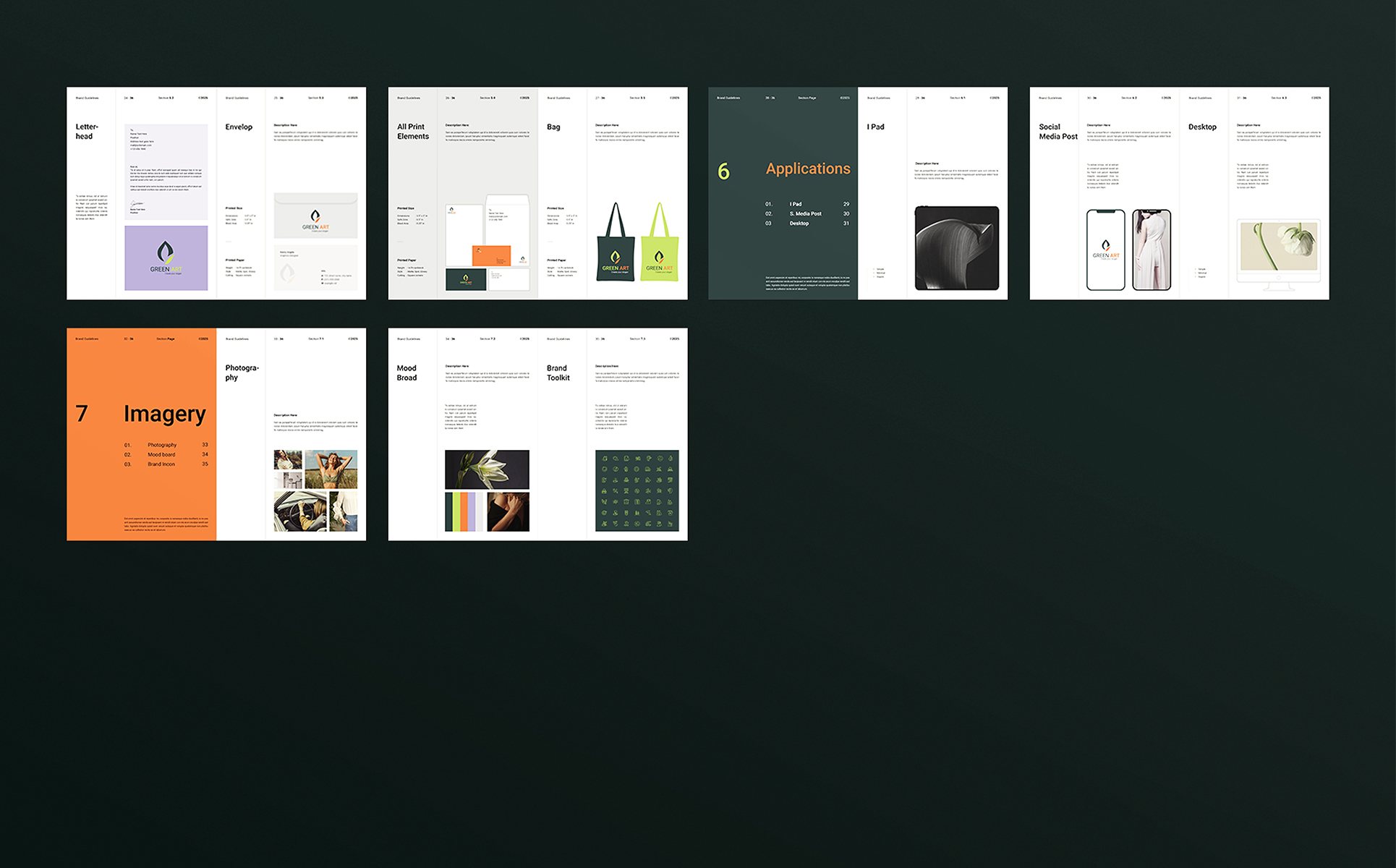Click the logo on the lime green tote bag
The image size is (1396, 868).
[x=659, y=261]
